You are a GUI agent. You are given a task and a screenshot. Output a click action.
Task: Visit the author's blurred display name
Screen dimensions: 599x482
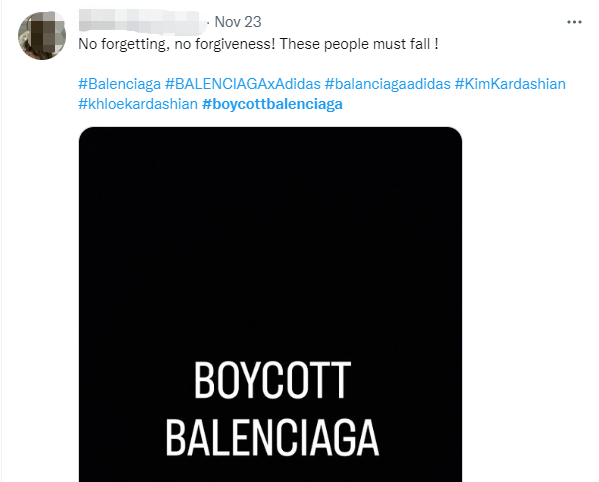click(x=141, y=21)
